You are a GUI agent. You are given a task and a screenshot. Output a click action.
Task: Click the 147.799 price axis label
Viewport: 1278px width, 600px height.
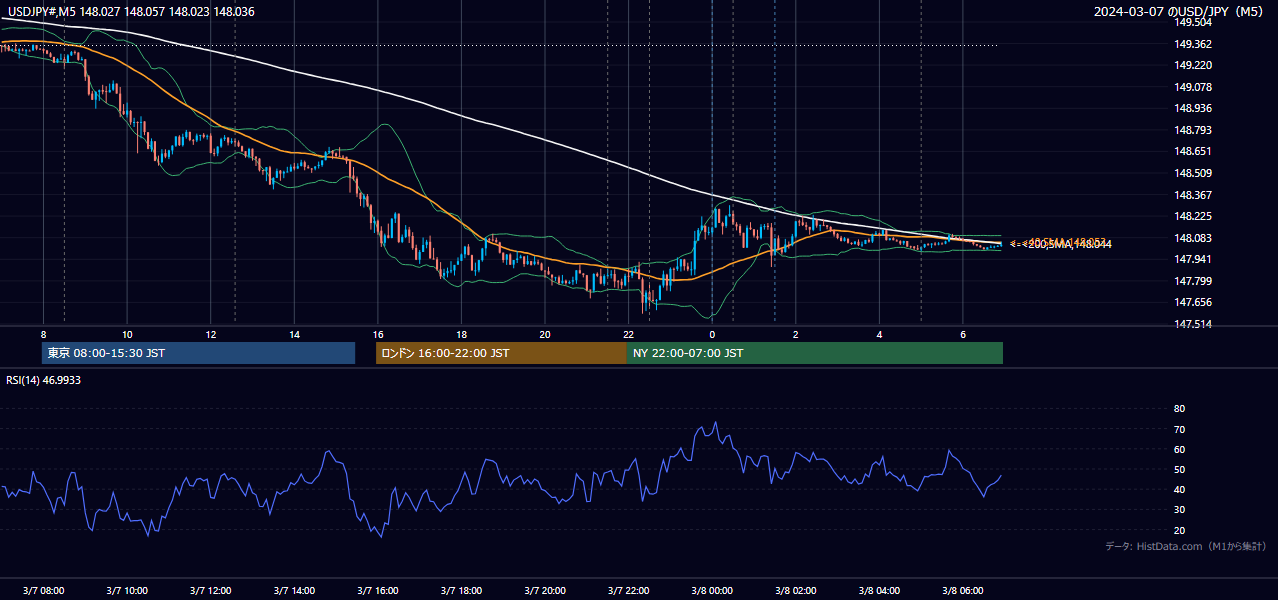[x=1192, y=281]
